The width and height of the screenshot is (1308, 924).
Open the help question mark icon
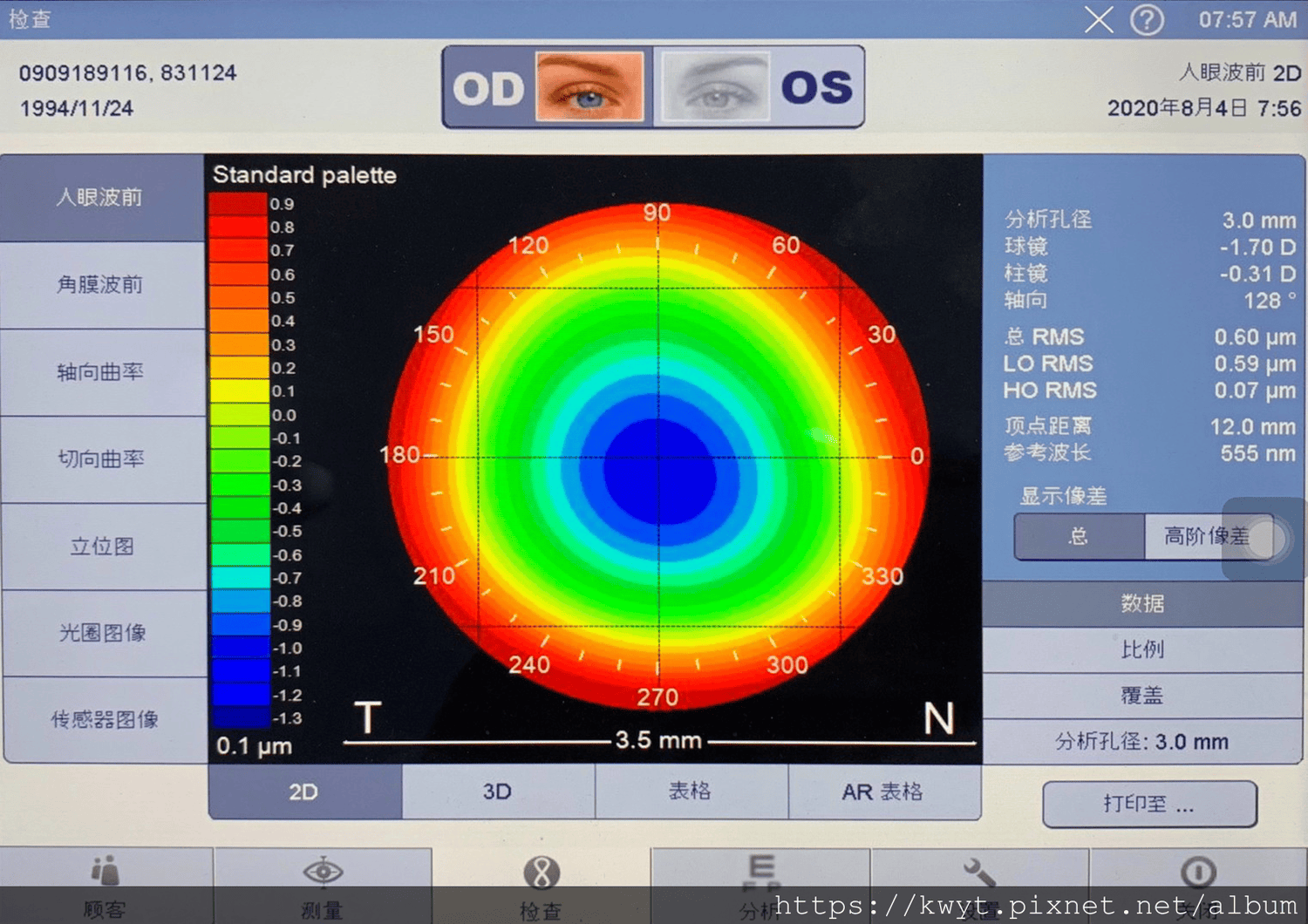[1147, 19]
